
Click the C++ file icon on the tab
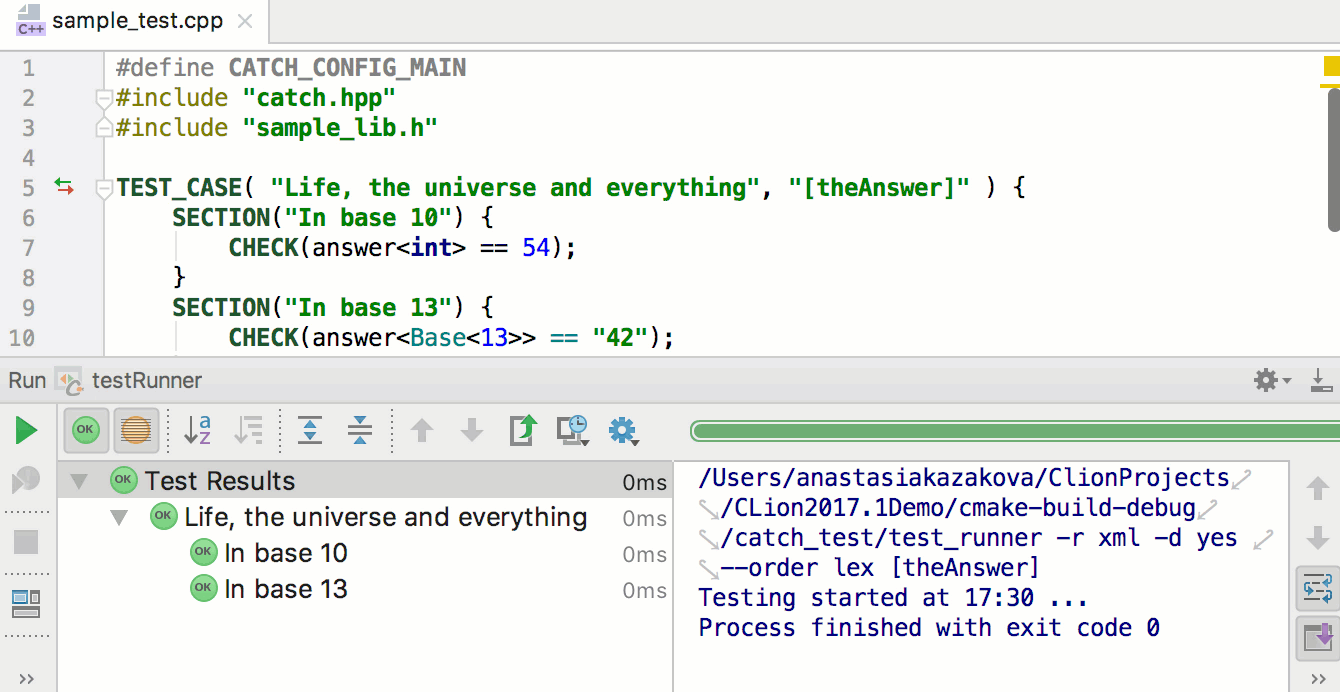(30, 21)
